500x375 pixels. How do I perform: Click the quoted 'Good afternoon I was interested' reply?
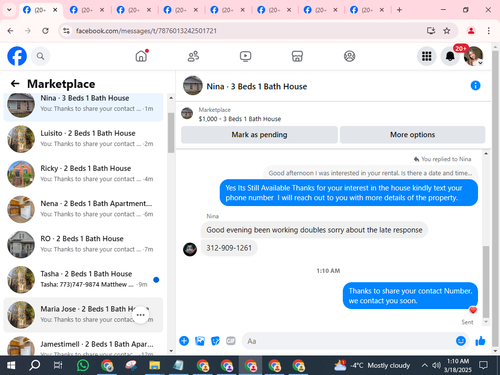click(370, 173)
